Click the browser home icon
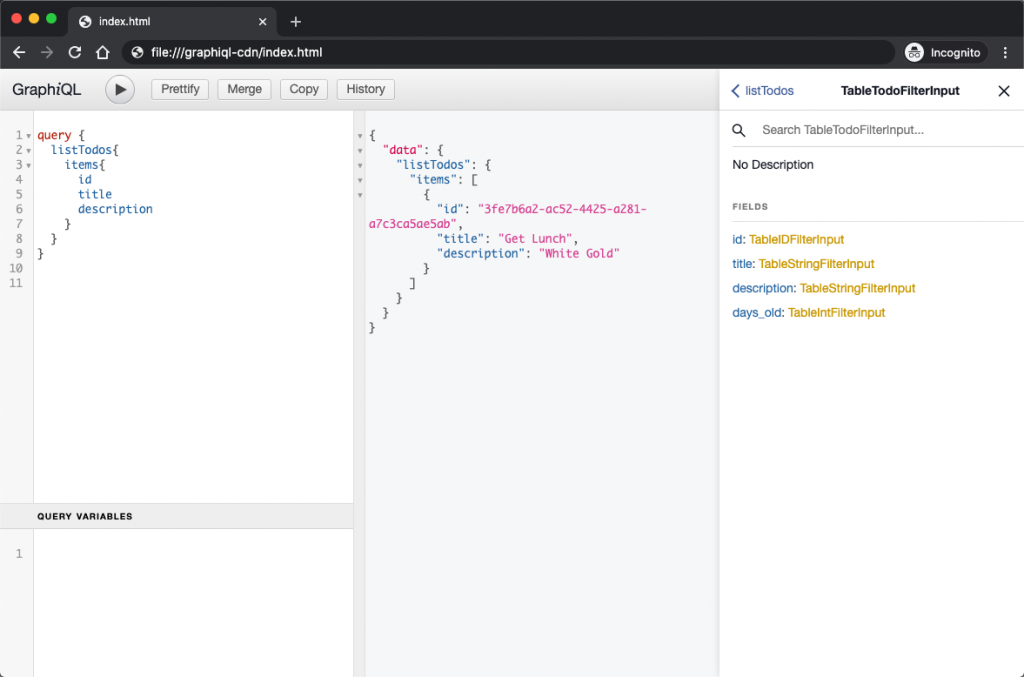Image resolution: width=1024 pixels, height=677 pixels. [102, 52]
